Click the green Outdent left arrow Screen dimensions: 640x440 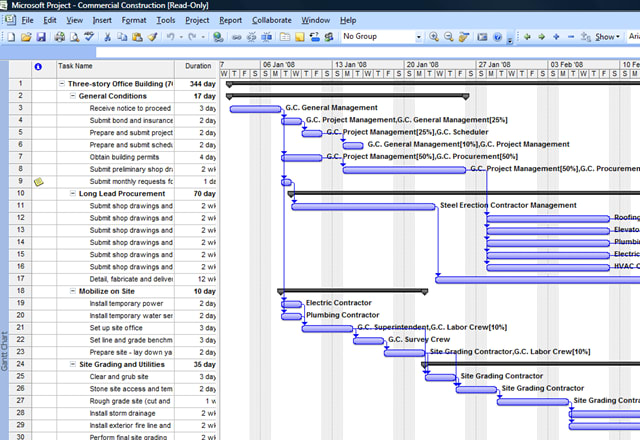[x=527, y=37]
